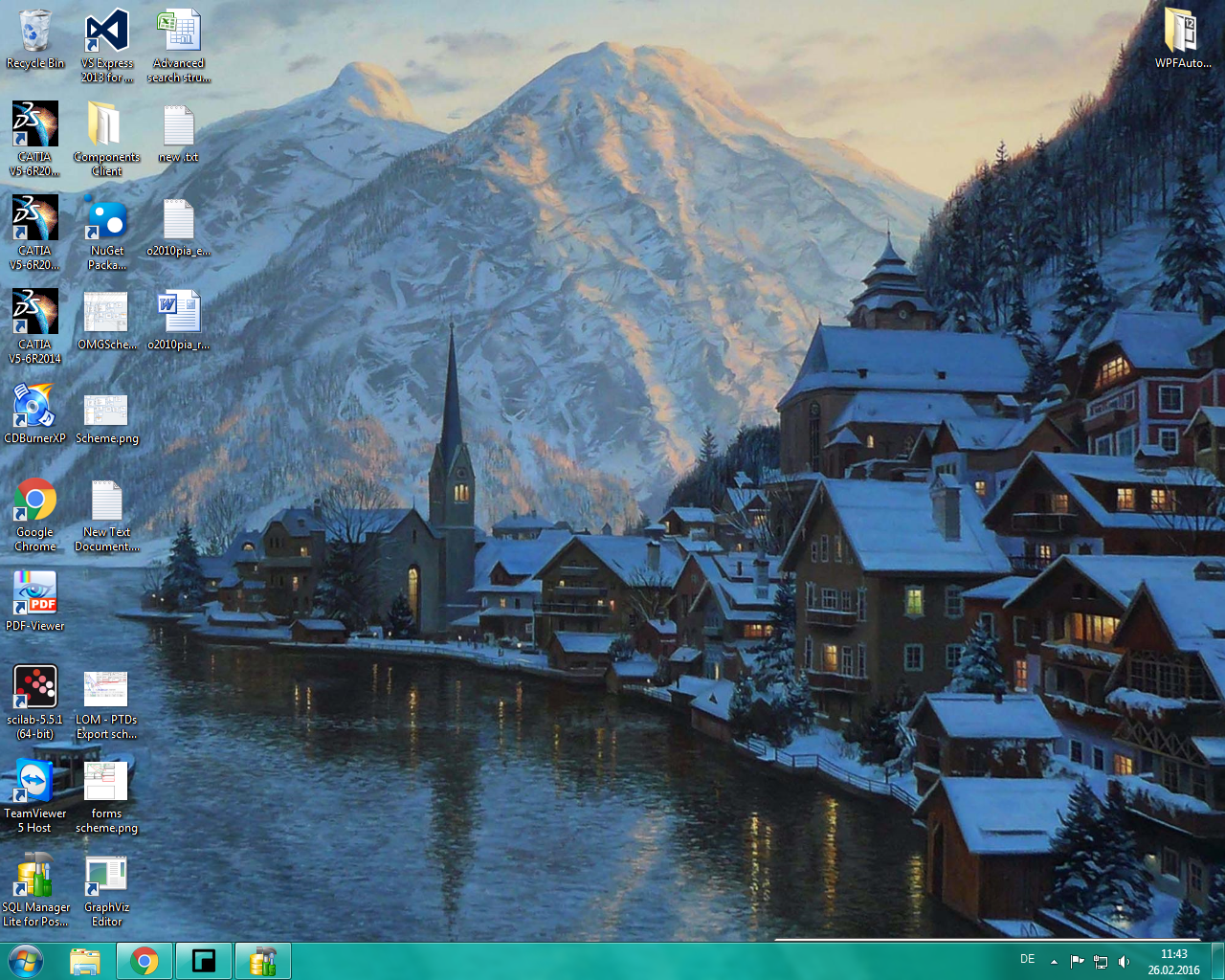Switch to the black square app in taskbar
The height and width of the screenshot is (980, 1225).
coord(204,961)
